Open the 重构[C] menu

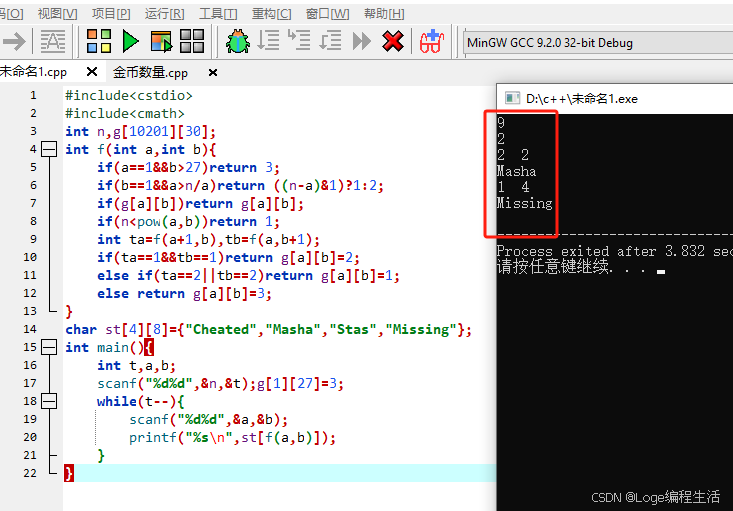pyautogui.click(x=272, y=14)
